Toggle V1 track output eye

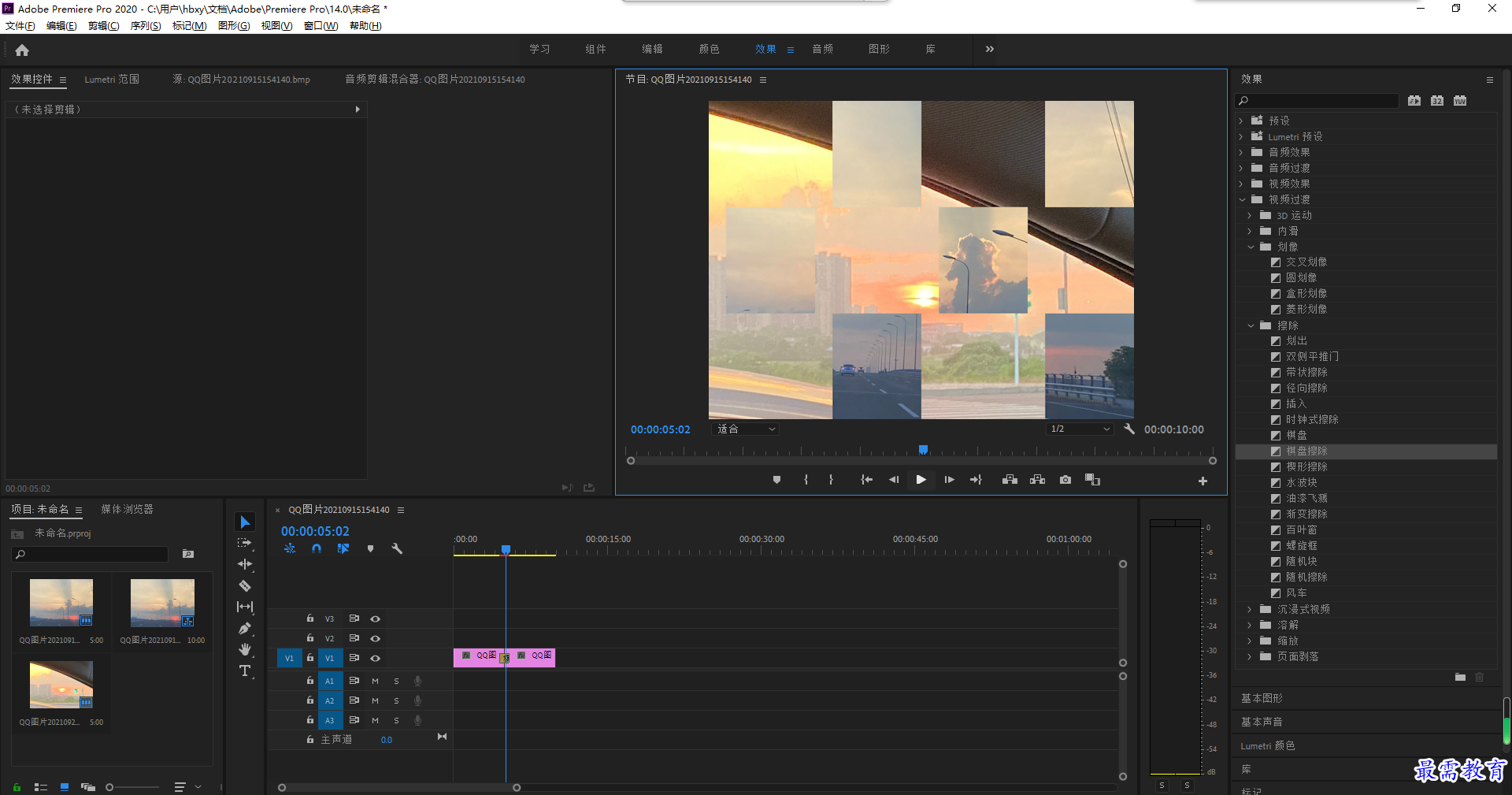click(376, 658)
